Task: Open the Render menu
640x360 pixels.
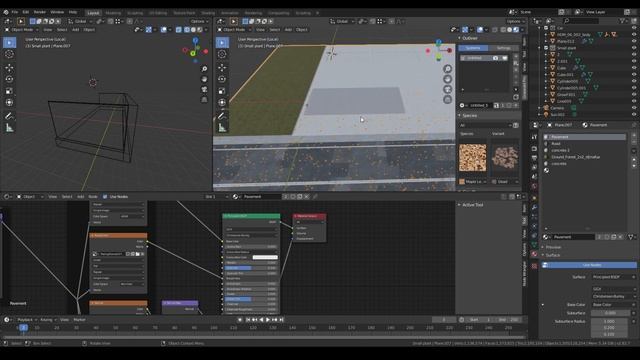Action: pyautogui.click(x=40, y=12)
